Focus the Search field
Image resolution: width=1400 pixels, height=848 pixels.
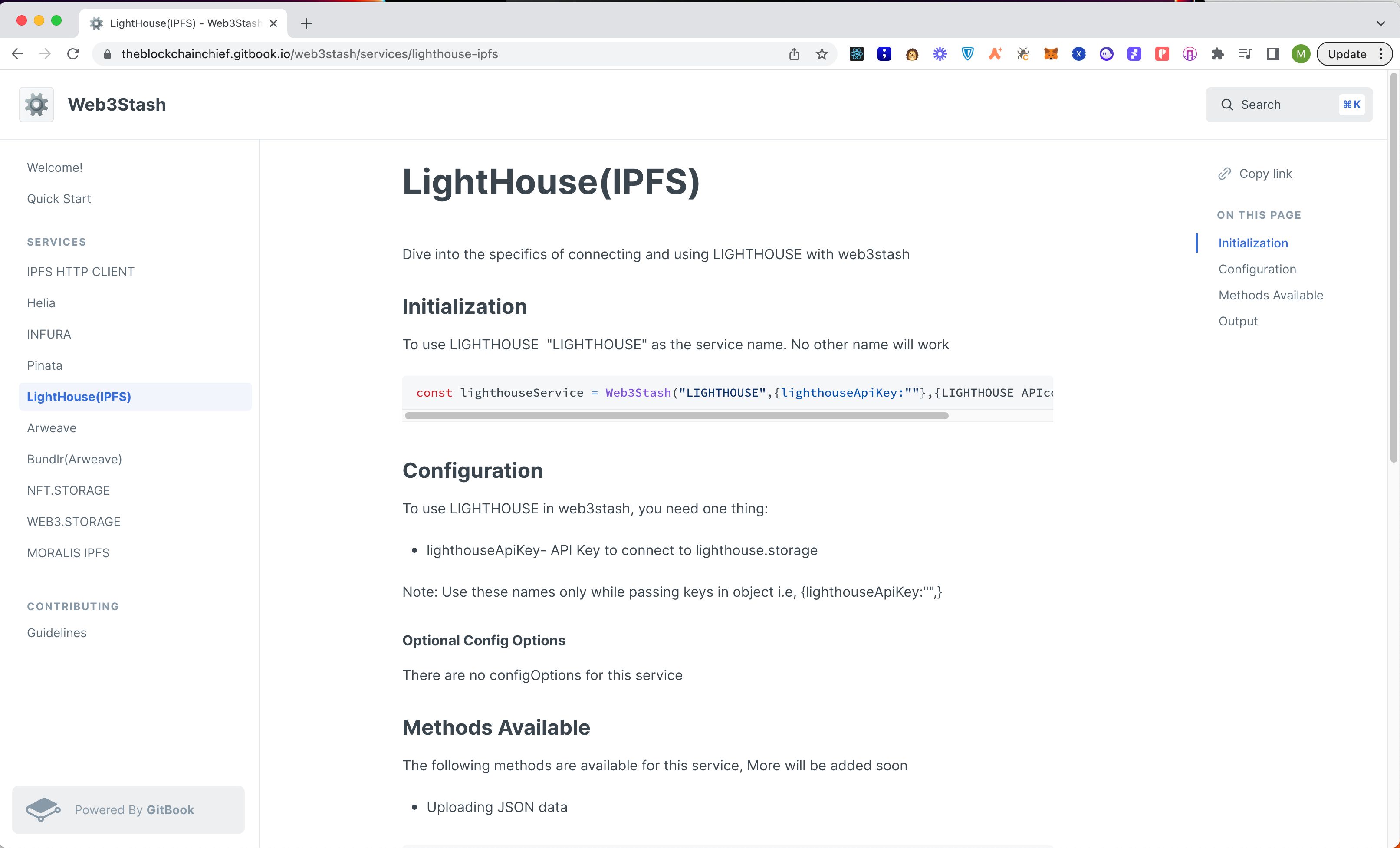pyautogui.click(x=1289, y=105)
